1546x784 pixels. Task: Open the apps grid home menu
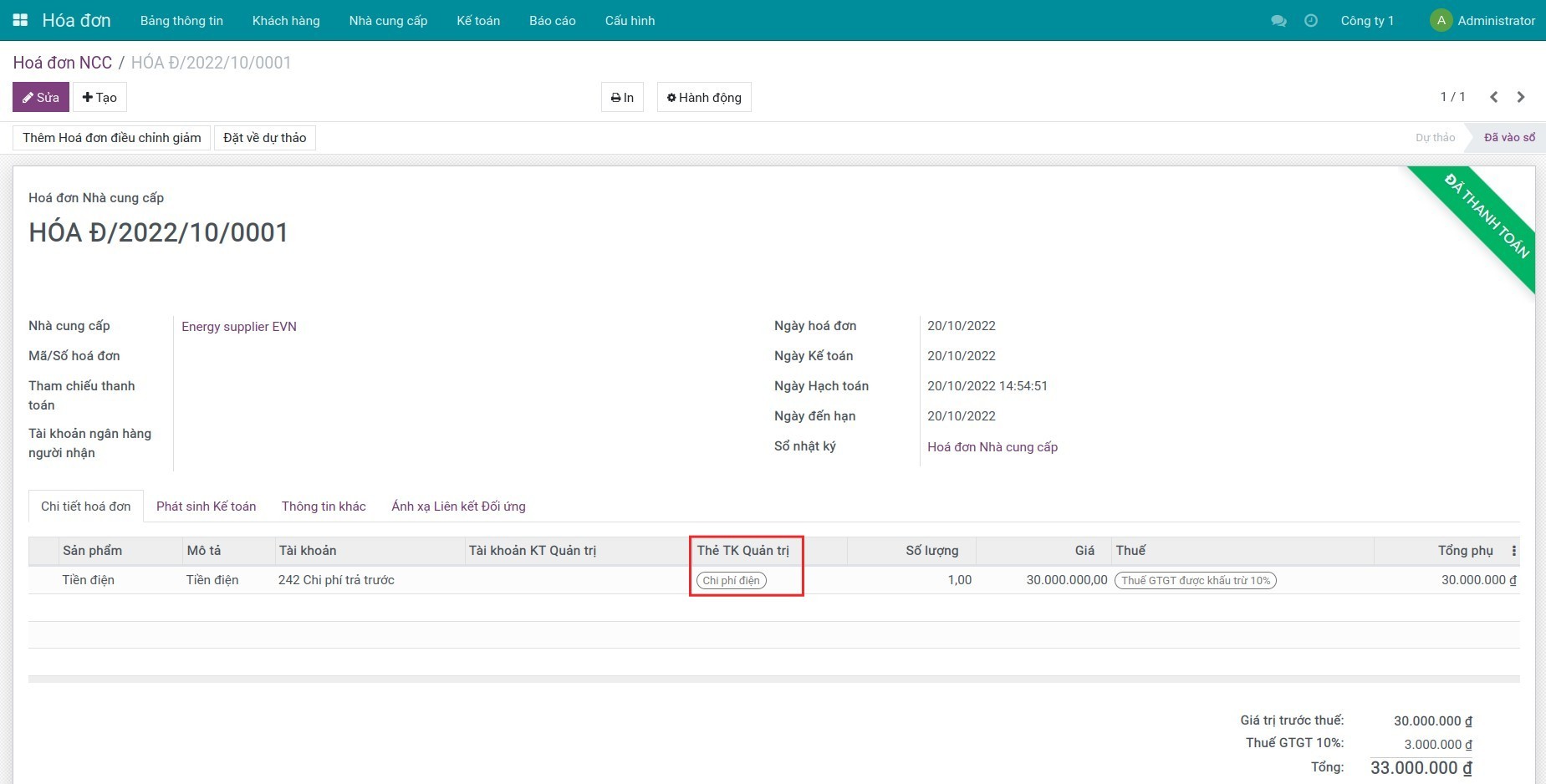tap(20, 20)
